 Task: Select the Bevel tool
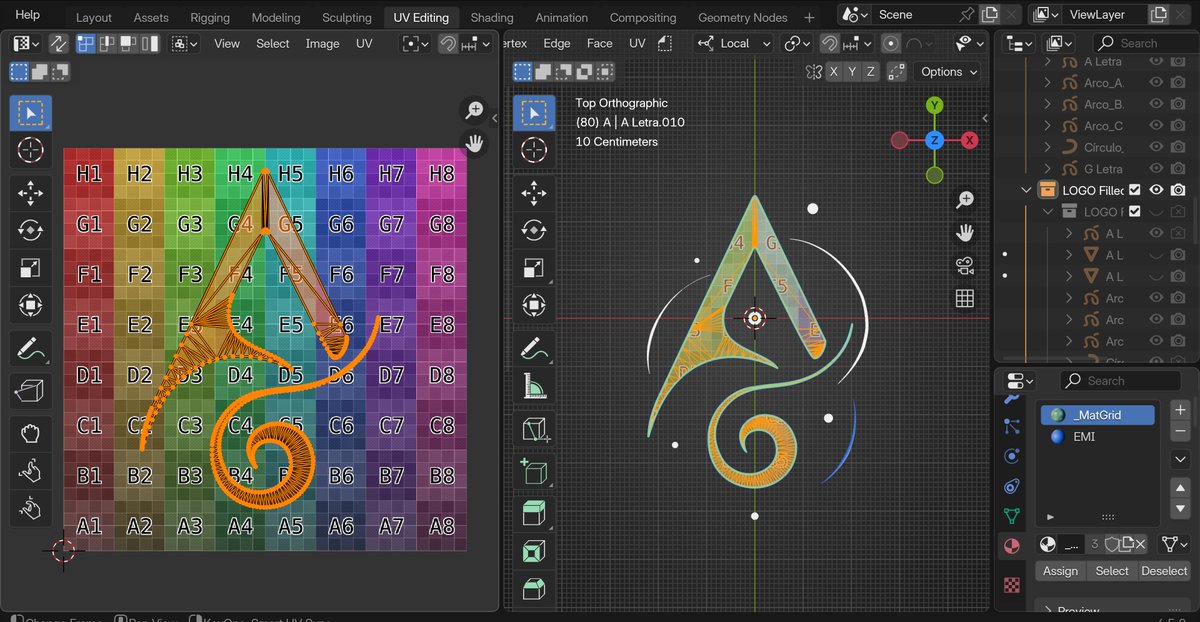pos(534,587)
